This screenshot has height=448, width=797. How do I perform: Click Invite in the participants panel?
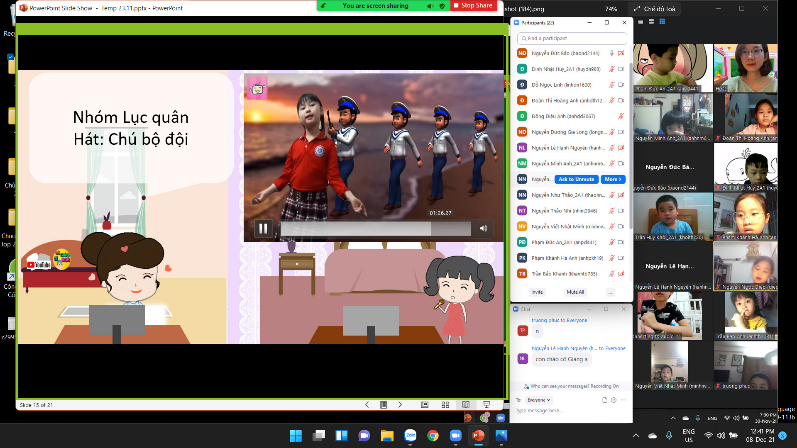point(537,291)
